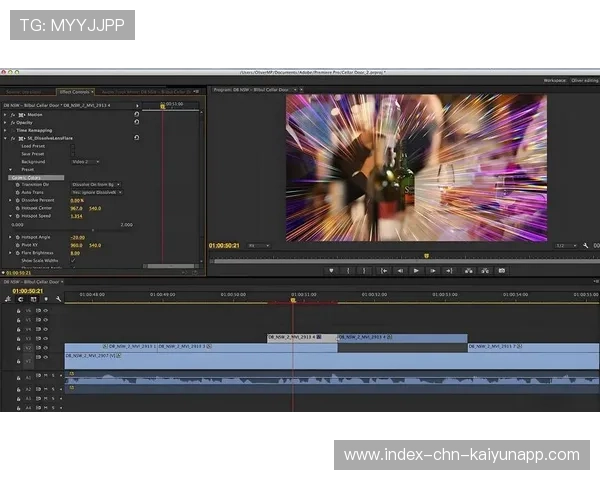
Task: Open the Transition On dropdown
Action: pyautogui.click(x=96, y=184)
